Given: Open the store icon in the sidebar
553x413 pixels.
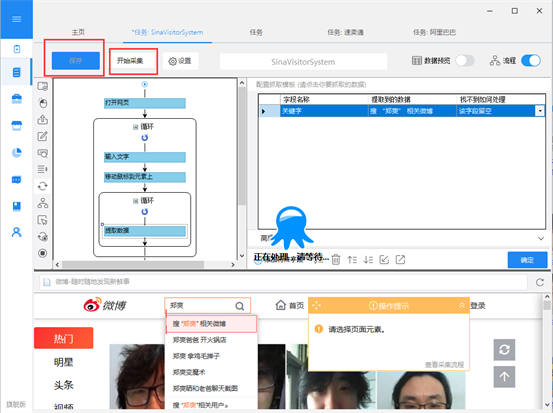Looking at the screenshot, I should 17,125.
